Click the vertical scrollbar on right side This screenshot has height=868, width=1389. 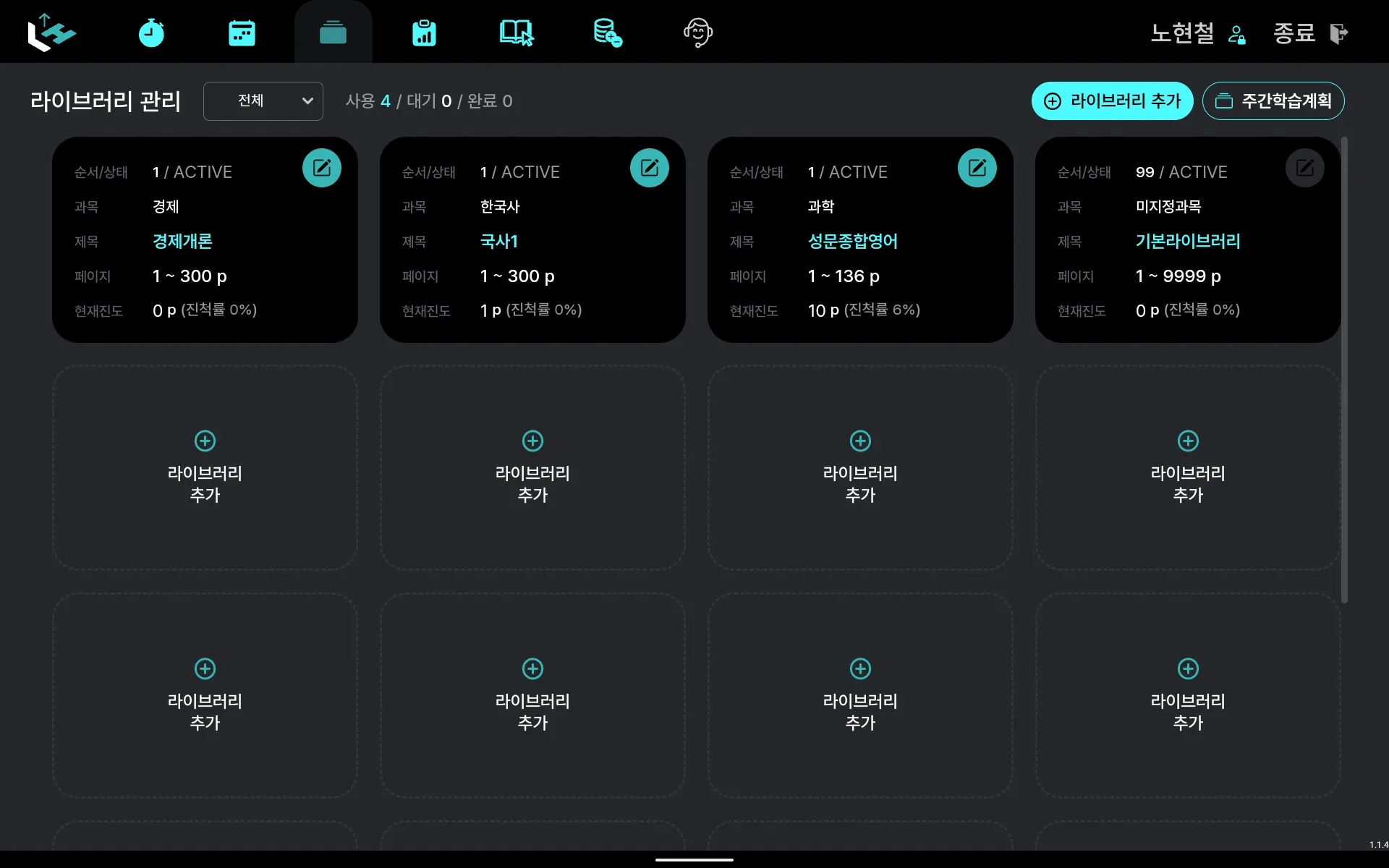(1344, 369)
